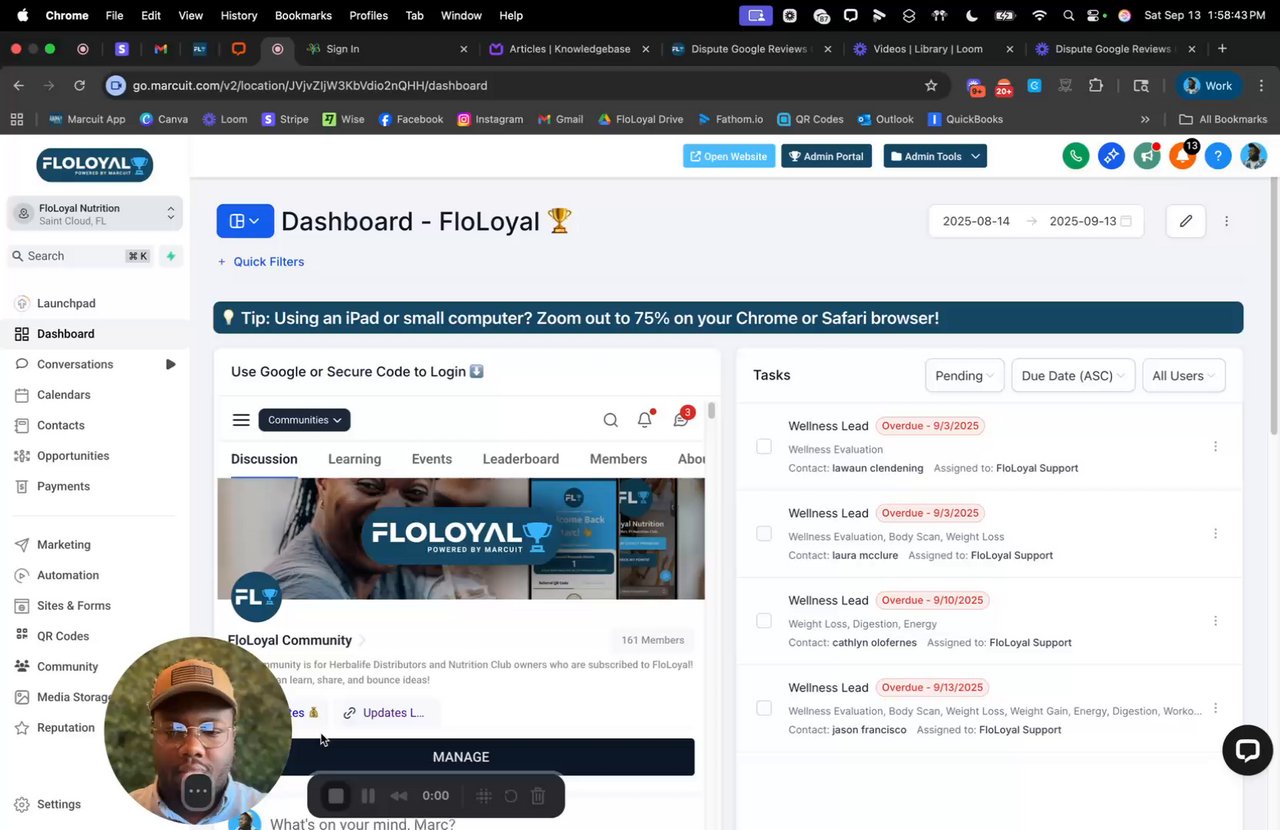Click the green lightning quick actions icon
Viewport: 1280px width, 830px height.
tap(170, 256)
